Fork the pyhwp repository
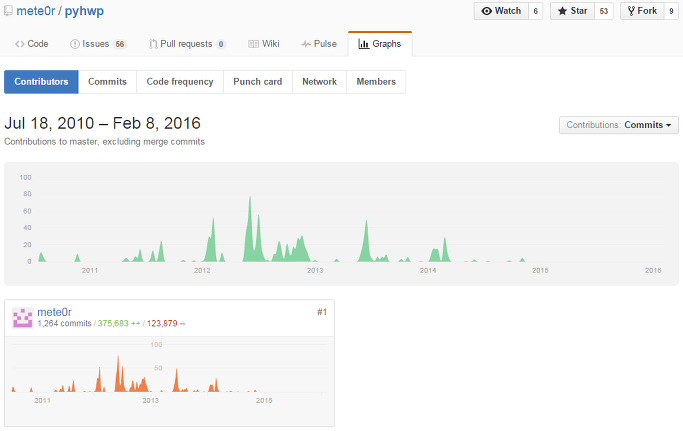The height and width of the screenshot is (431, 683). 642,11
